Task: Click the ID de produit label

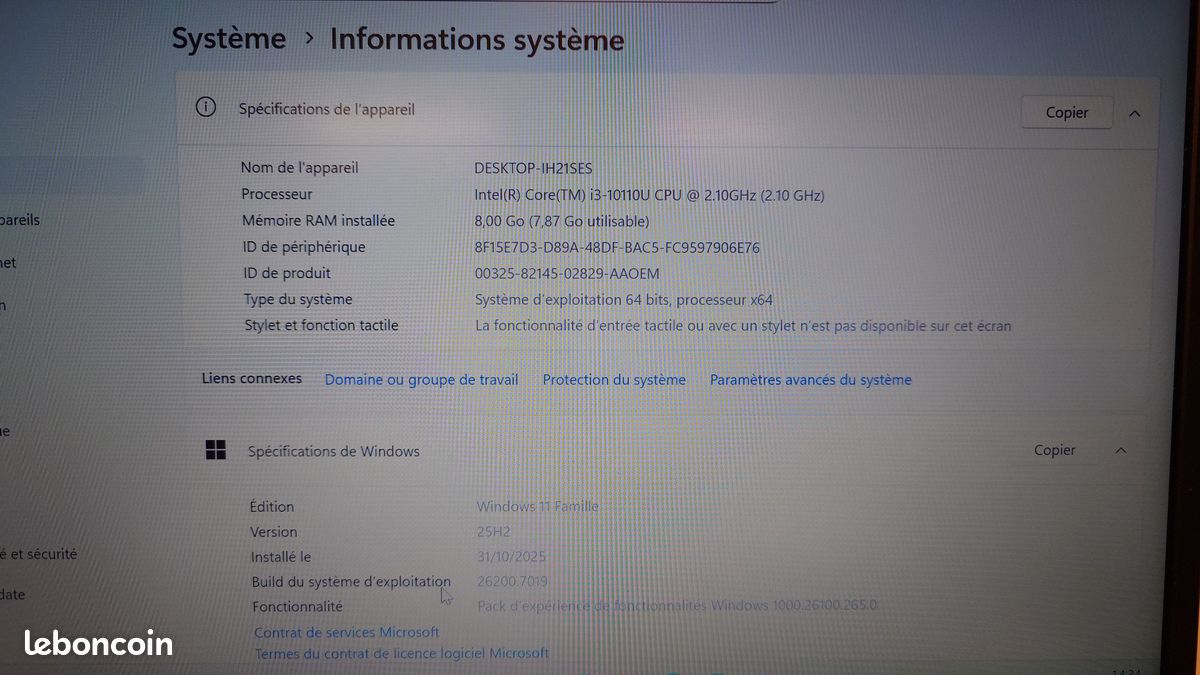Action: [x=286, y=273]
